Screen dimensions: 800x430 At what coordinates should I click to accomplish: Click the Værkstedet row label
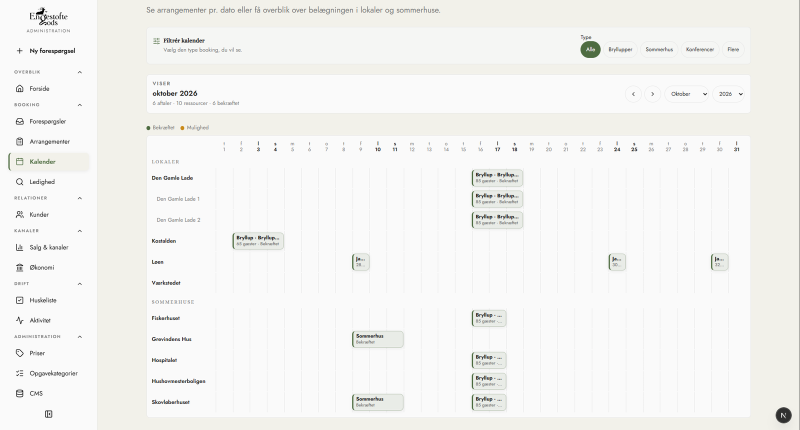(x=166, y=283)
